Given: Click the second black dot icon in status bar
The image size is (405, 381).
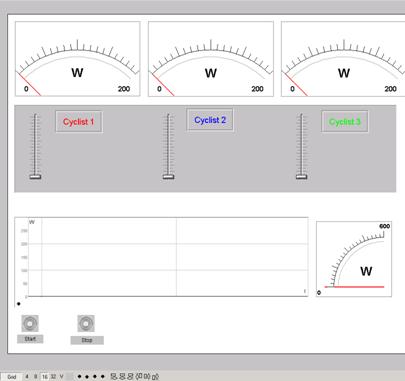Looking at the screenshot, I should (87, 377).
